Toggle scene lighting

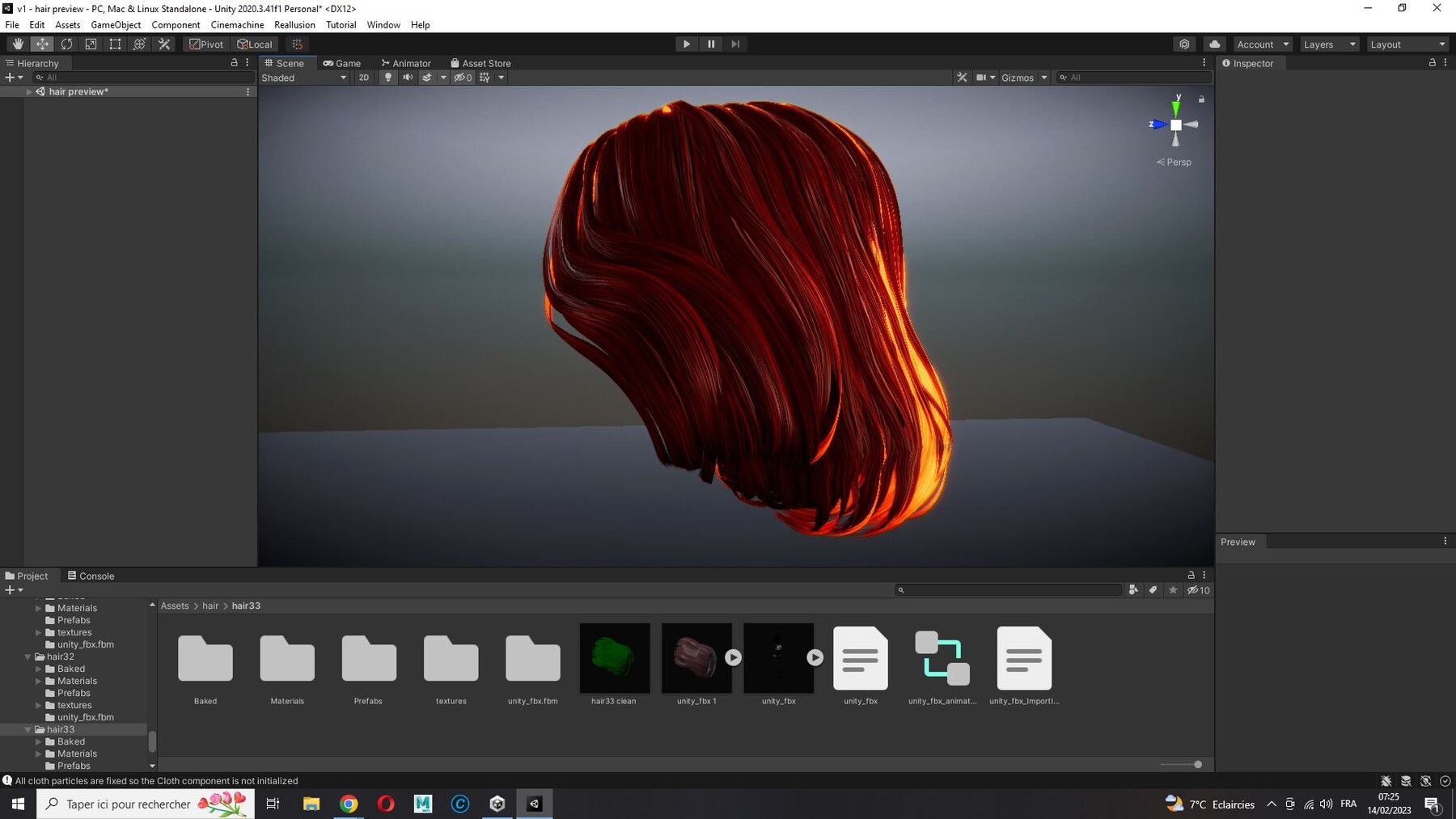tap(388, 78)
